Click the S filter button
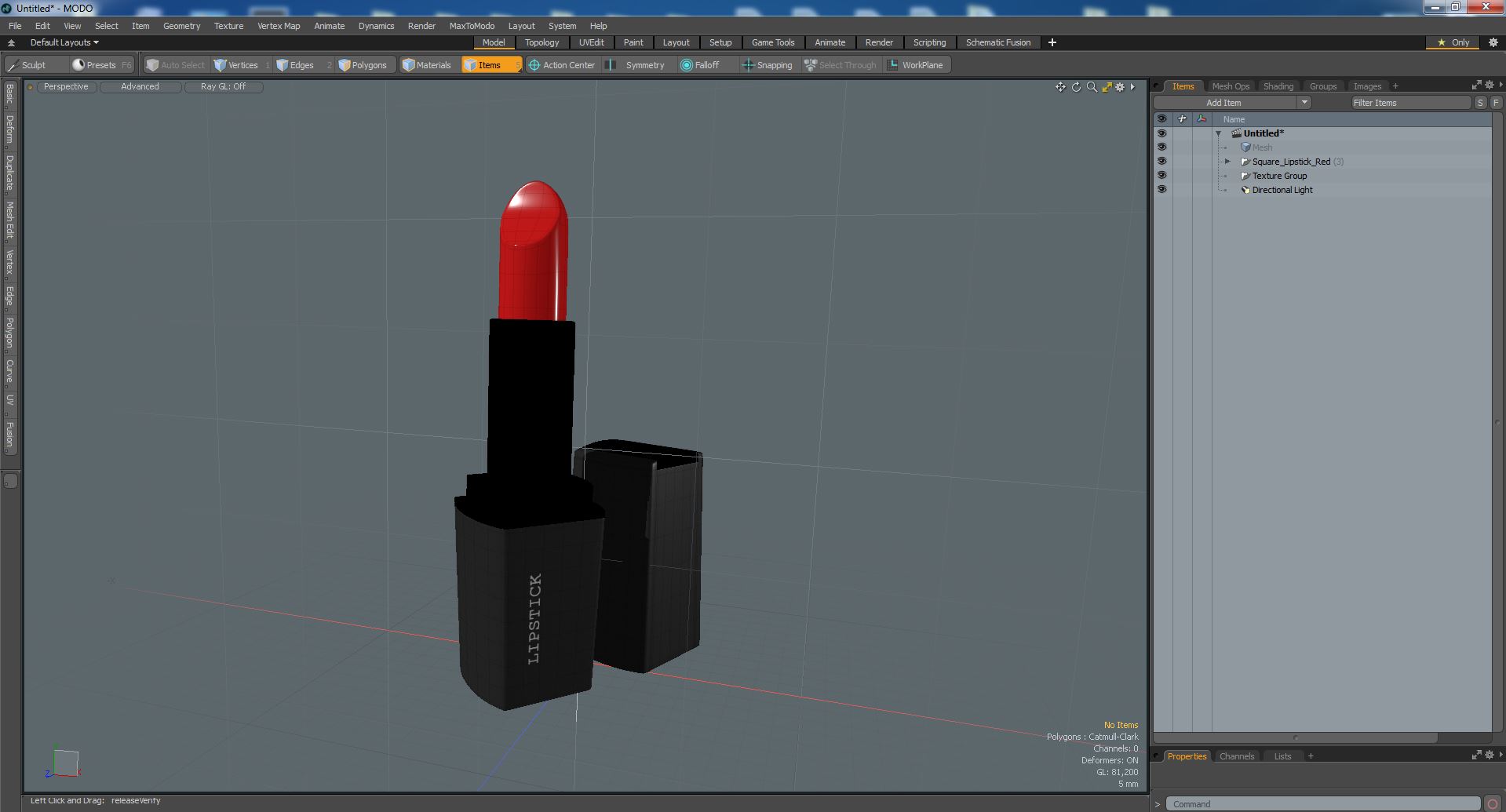Viewport: 1506px width, 812px height. pyautogui.click(x=1480, y=103)
